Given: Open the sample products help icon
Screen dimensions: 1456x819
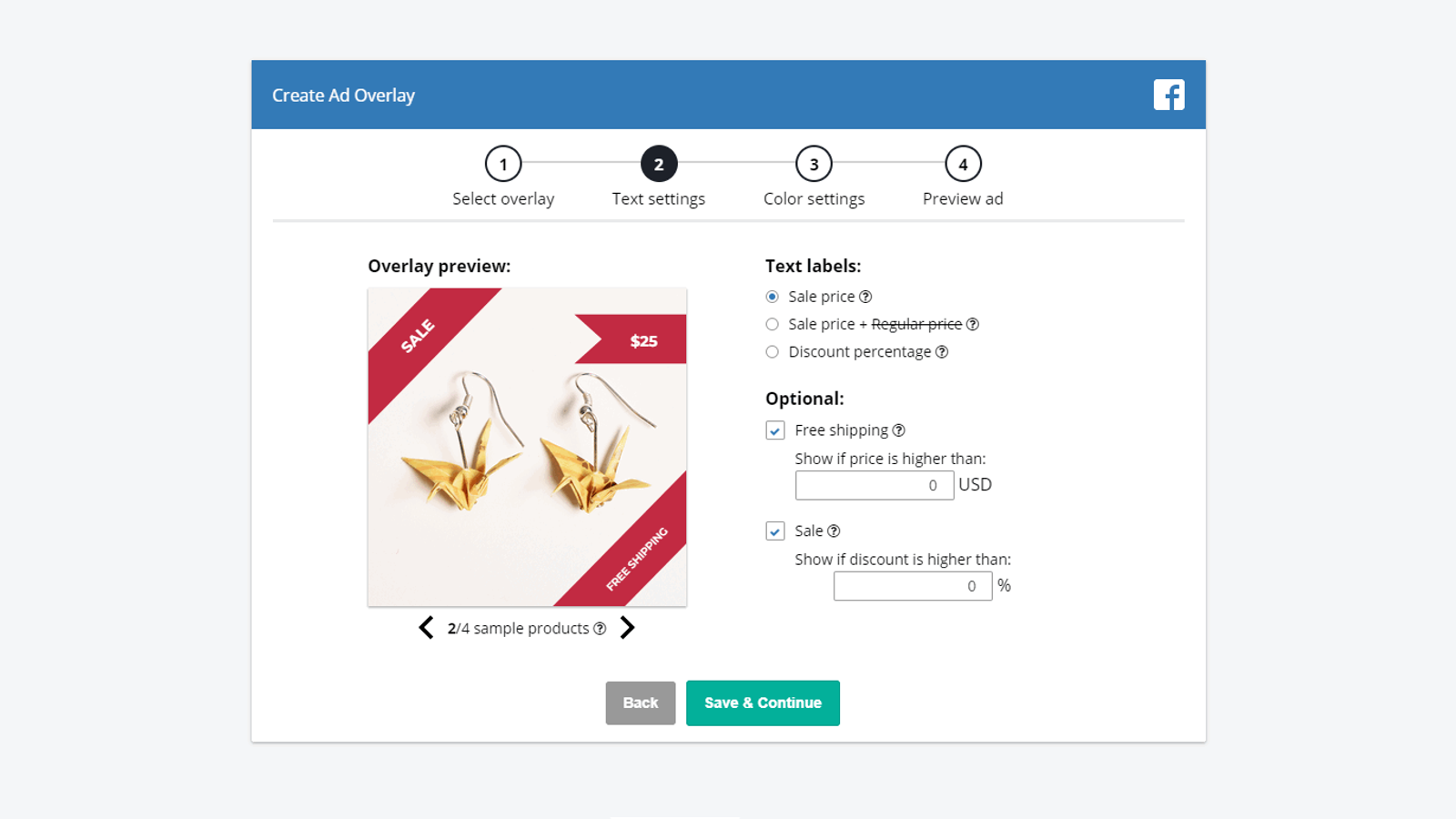Looking at the screenshot, I should click(x=600, y=629).
